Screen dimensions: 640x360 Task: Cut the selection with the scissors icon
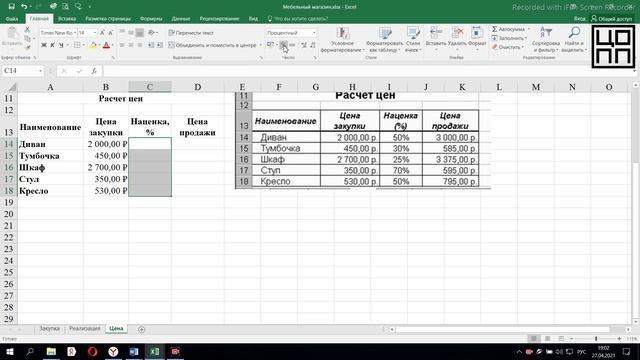point(27,30)
